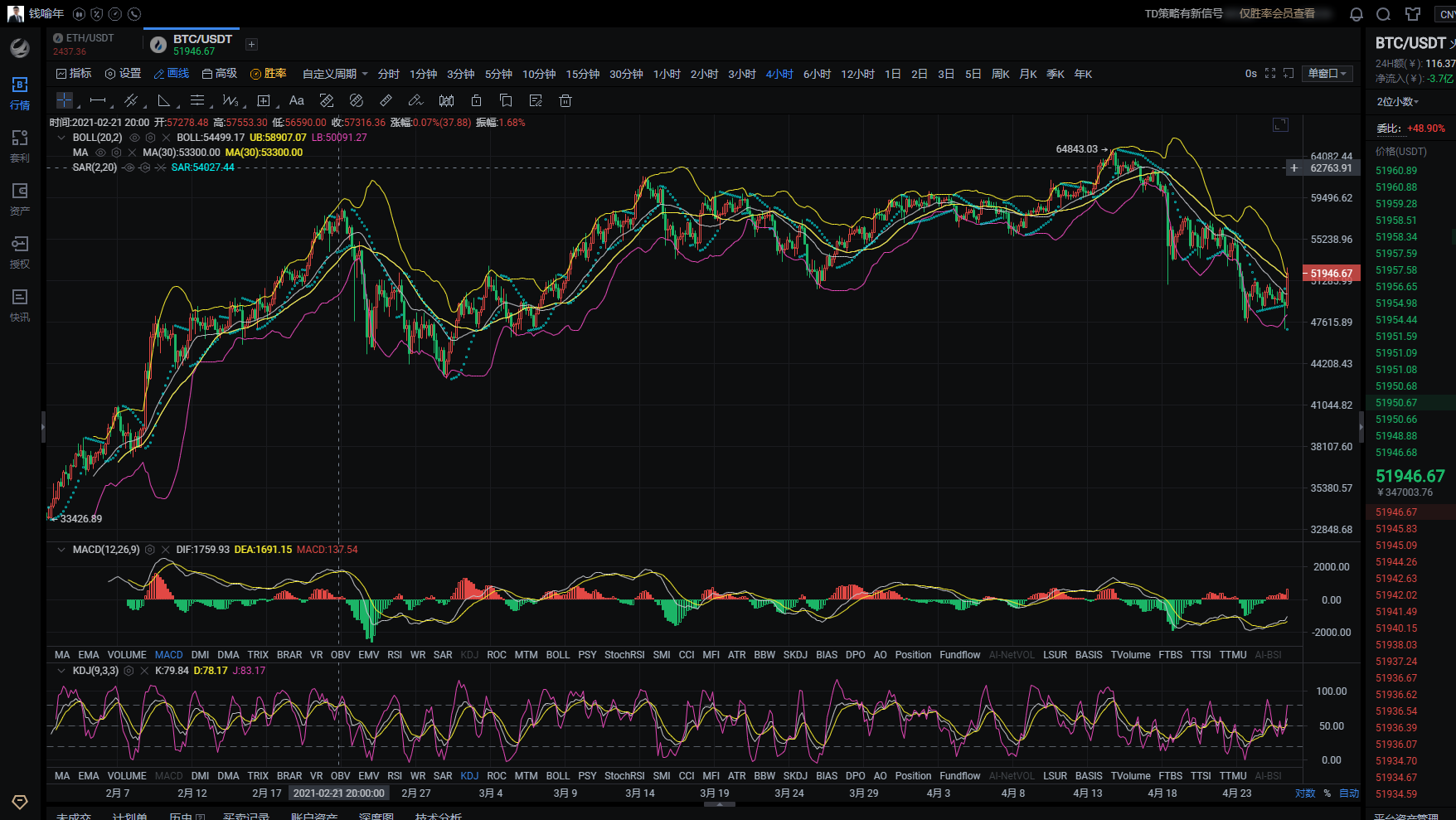Image resolution: width=1456 pixels, height=820 pixels.
Task: Select the ruler measure tool
Action: [386, 100]
